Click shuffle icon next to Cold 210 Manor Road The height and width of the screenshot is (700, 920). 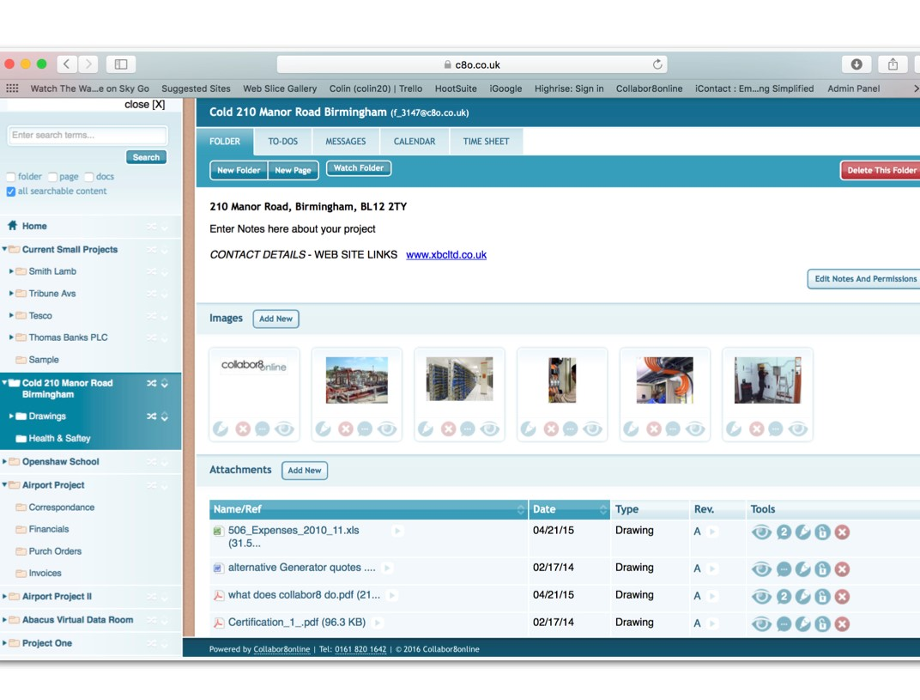(x=151, y=383)
